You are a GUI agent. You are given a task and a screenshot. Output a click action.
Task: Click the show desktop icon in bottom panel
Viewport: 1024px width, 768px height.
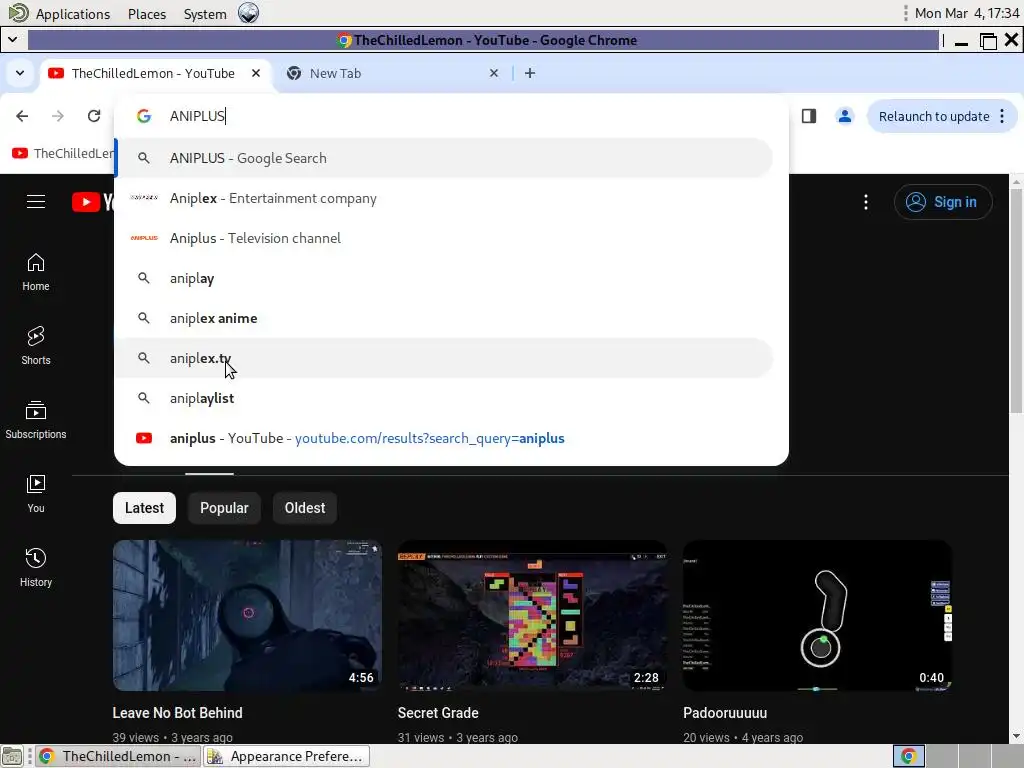[12, 756]
